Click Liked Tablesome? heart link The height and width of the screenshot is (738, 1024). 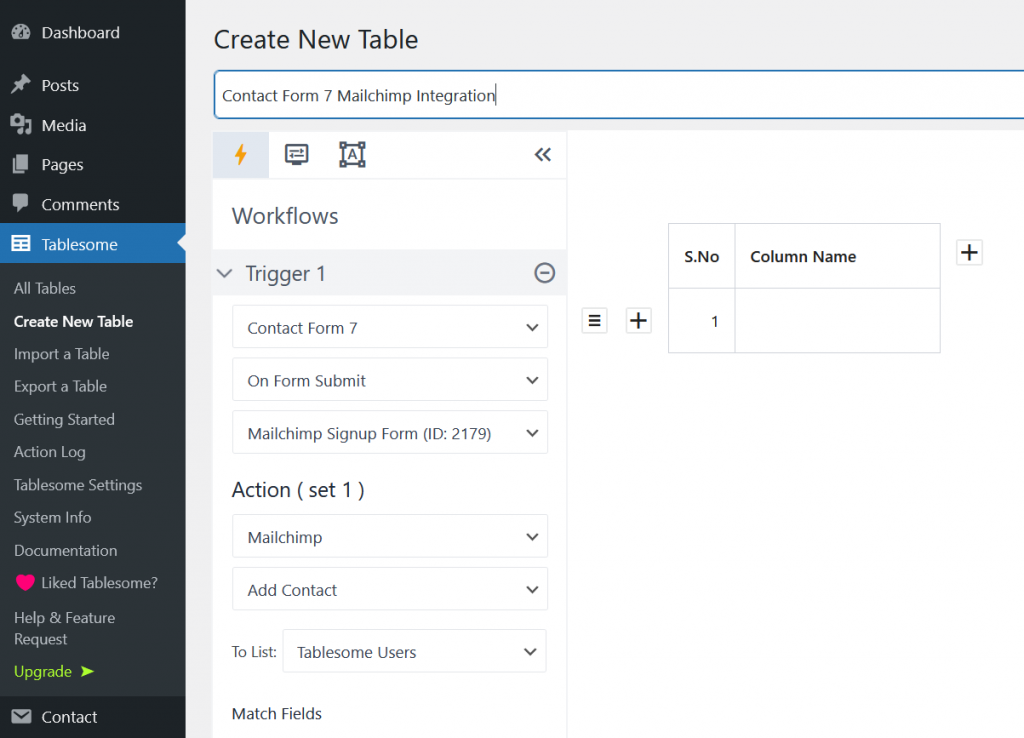(x=86, y=583)
